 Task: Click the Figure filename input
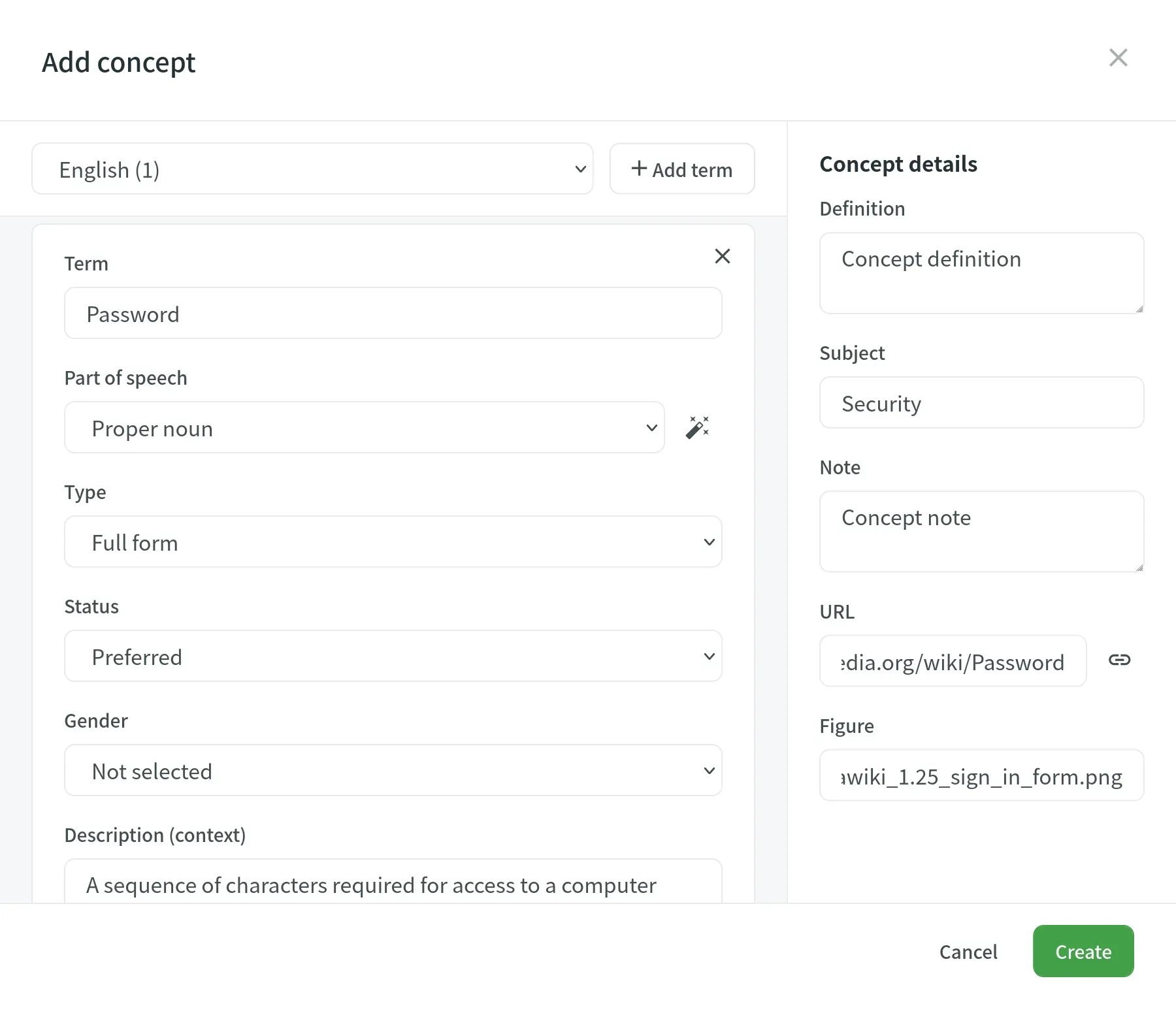(x=981, y=775)
